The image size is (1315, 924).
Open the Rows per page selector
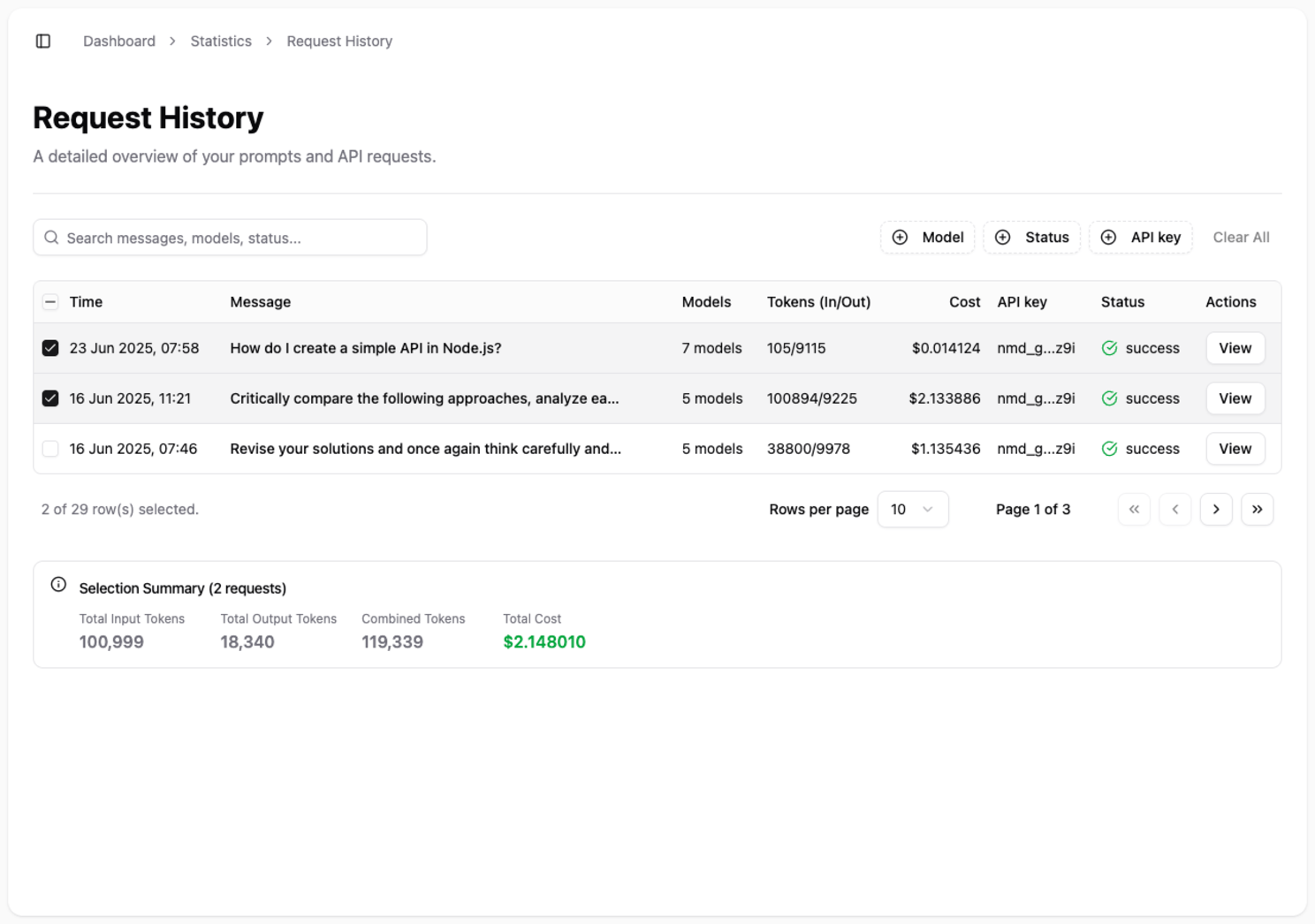tap(913, 510)
